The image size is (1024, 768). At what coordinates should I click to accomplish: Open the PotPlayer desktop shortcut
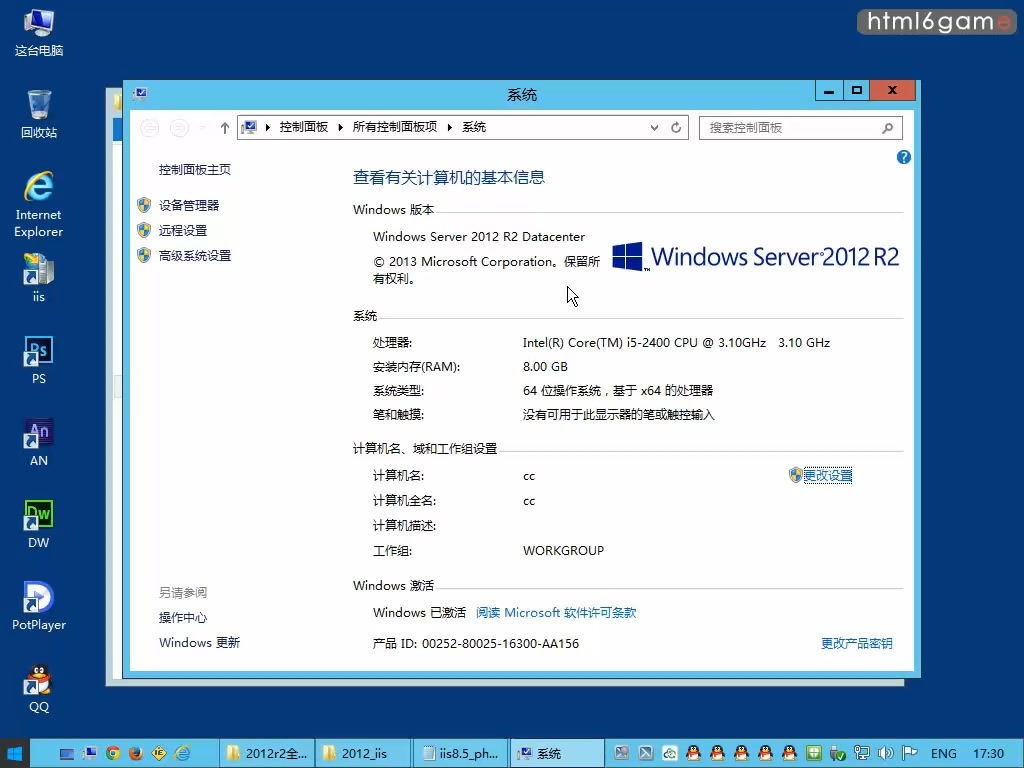pos(39,606)
